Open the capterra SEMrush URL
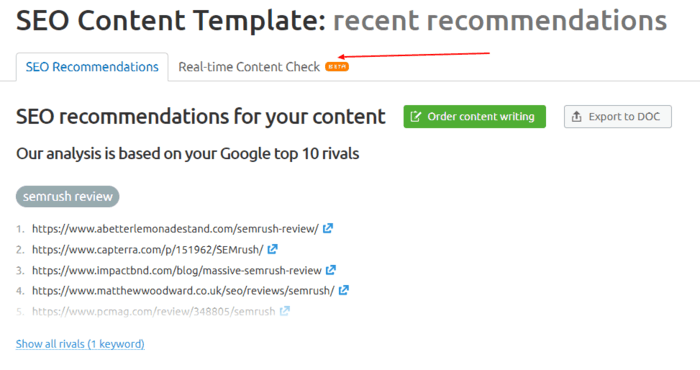 point(148,249)
